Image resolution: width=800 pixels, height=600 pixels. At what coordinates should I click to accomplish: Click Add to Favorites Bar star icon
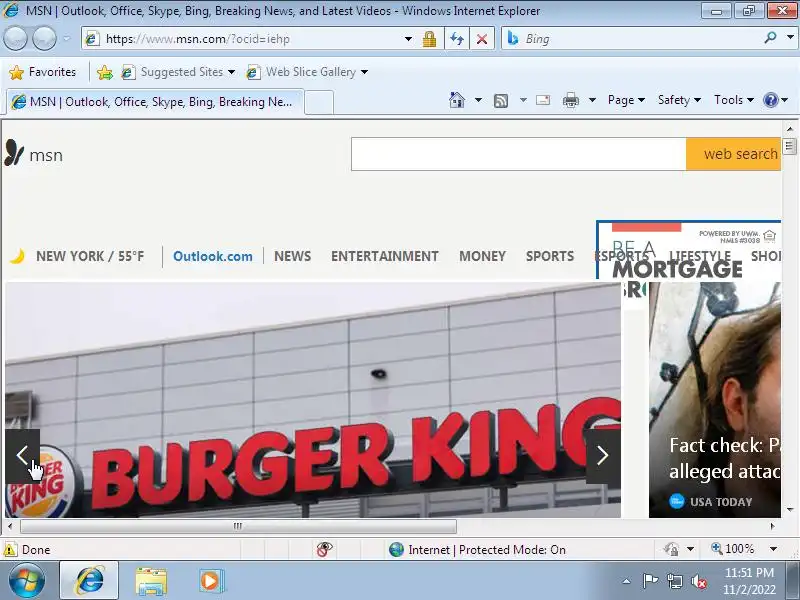point(105,72)
